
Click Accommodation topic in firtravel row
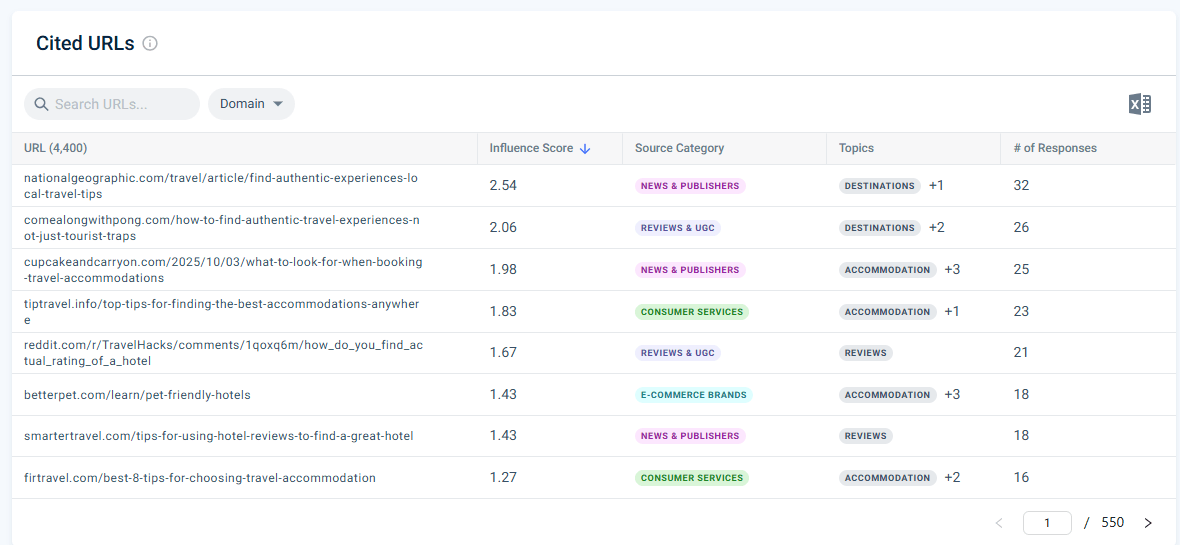pos(888,478)
